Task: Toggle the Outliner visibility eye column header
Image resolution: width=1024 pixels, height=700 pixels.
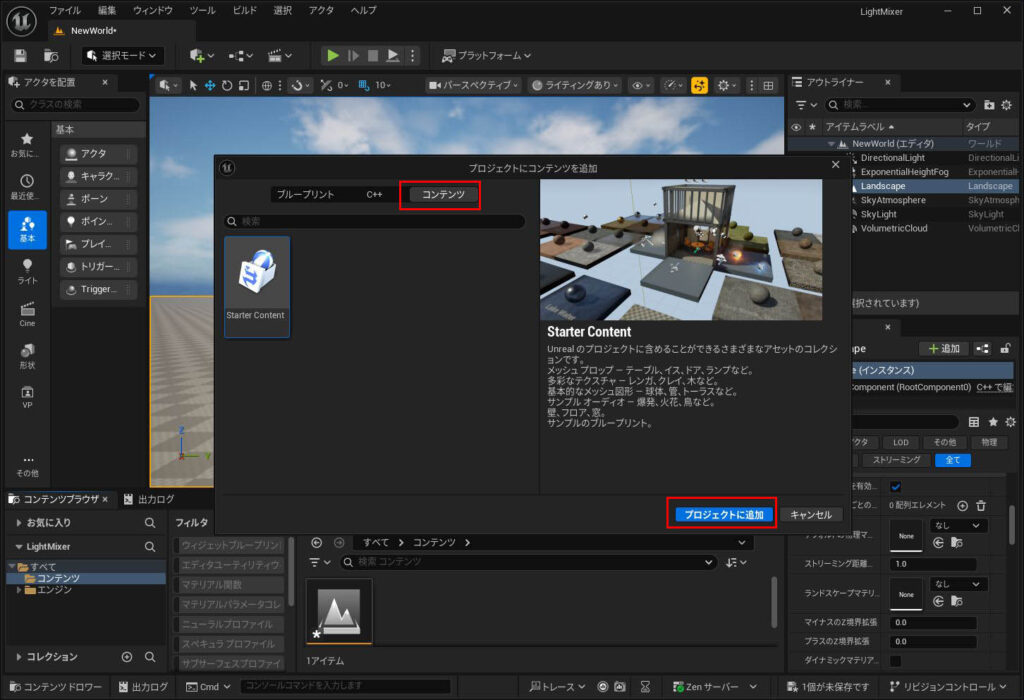Action: coord(796,127)
